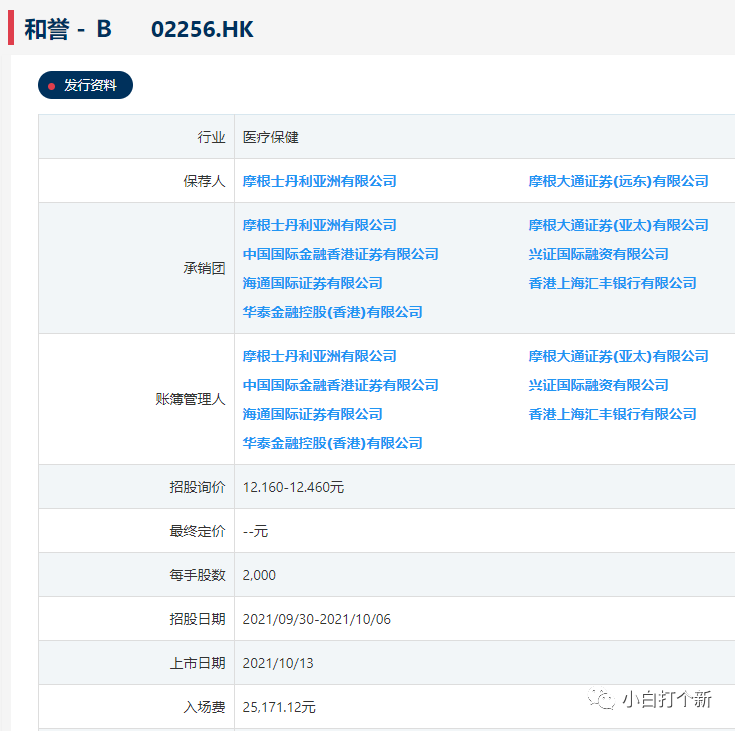
Task: Select the lot size value 2,000
Action: tap(259, 575)
